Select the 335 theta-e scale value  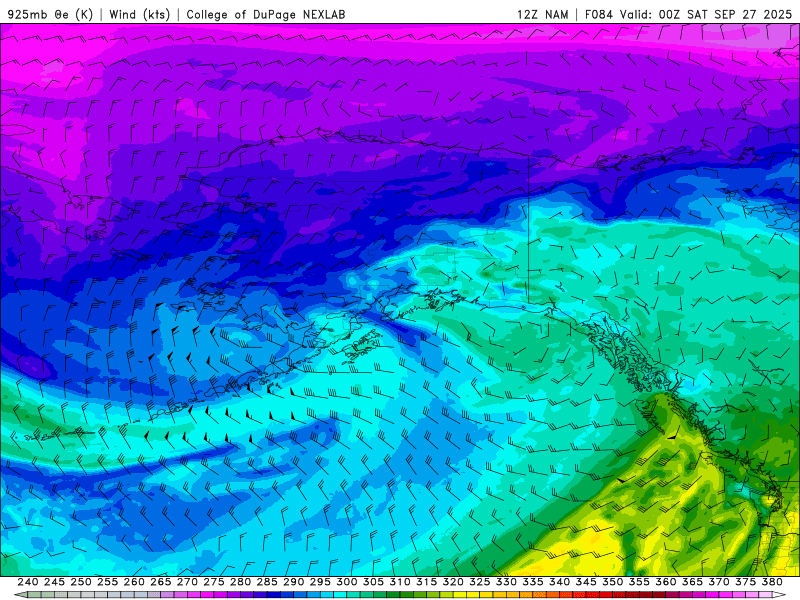(533, 582)
